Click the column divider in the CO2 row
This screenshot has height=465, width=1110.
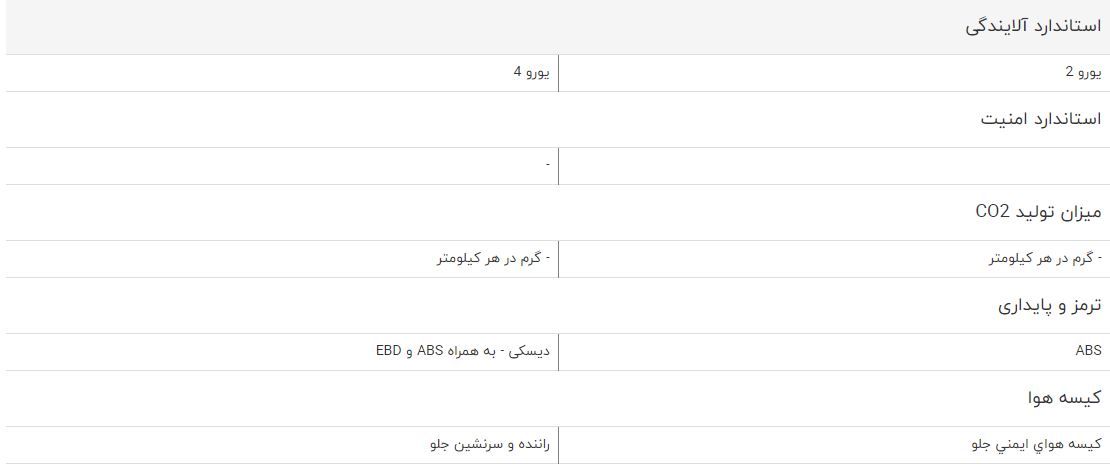(558, 259)
